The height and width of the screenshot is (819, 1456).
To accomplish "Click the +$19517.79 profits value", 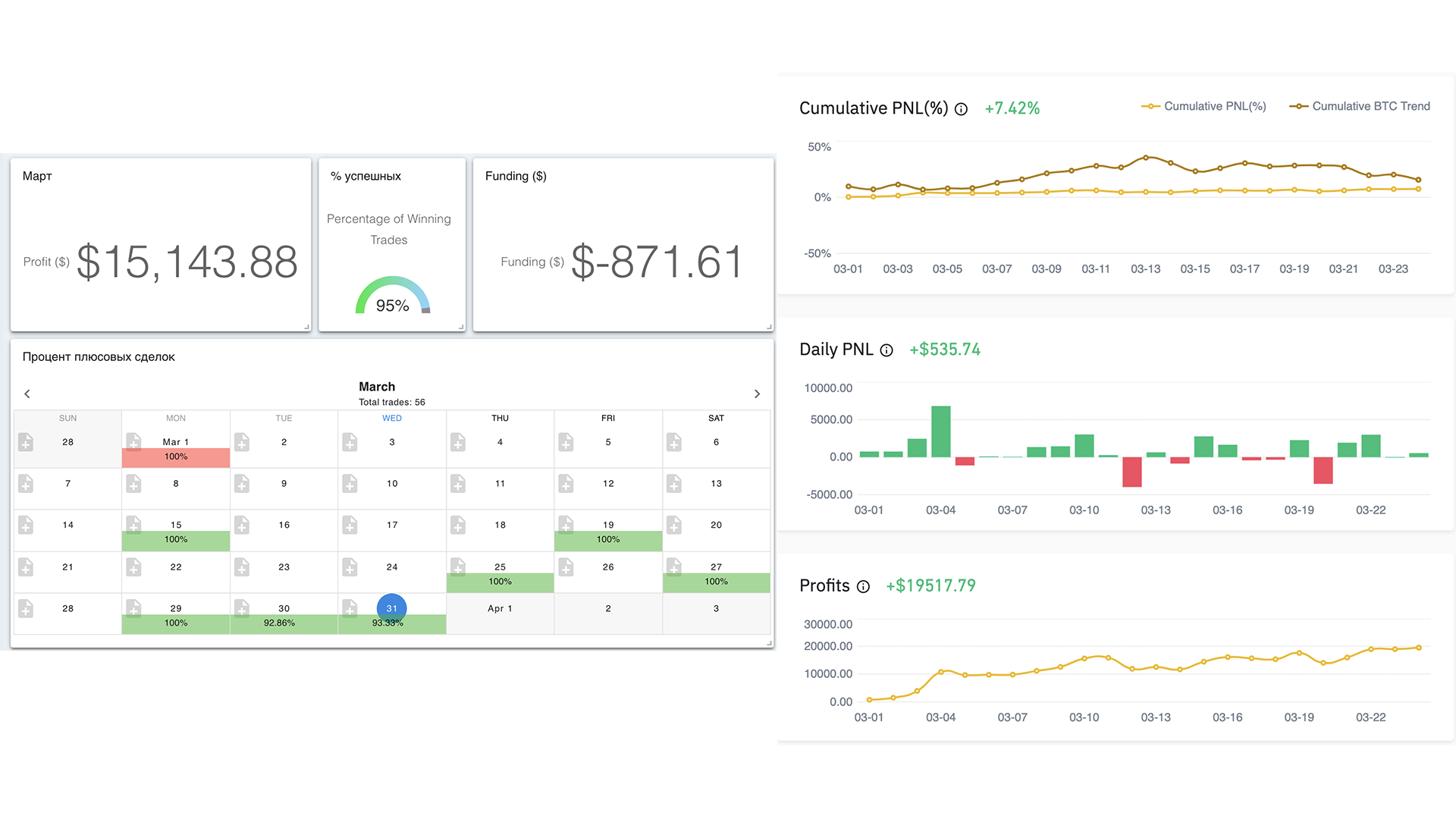I will tap(930, 585).
